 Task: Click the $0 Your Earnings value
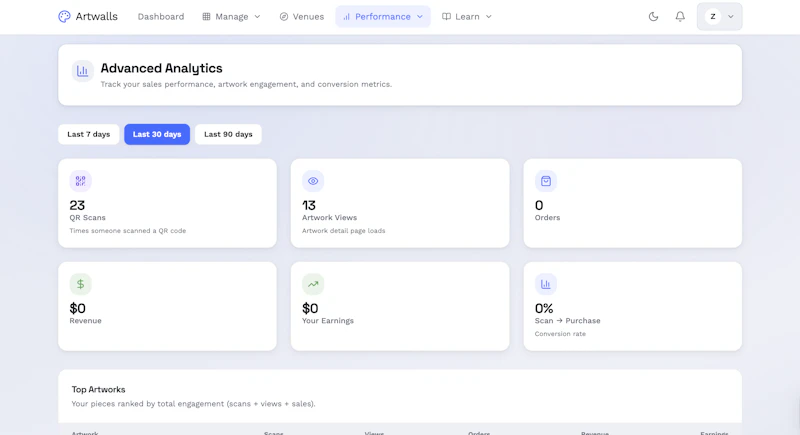coord(310,308)
